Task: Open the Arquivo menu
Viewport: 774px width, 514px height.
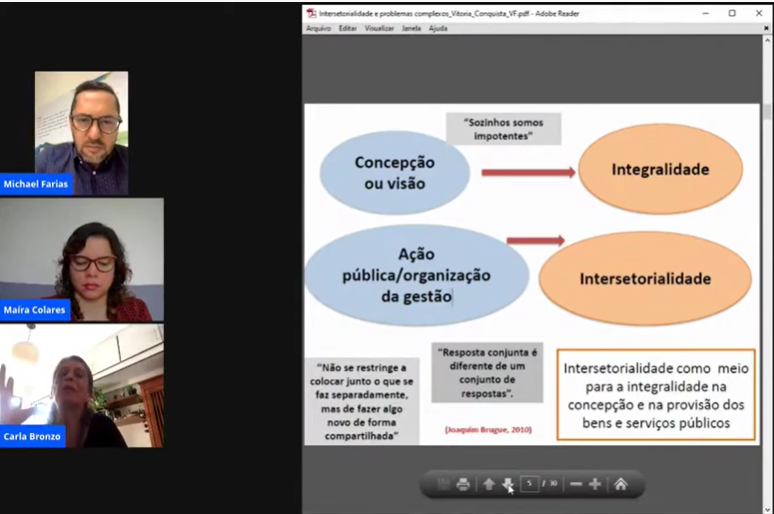Action: (318, 28)
